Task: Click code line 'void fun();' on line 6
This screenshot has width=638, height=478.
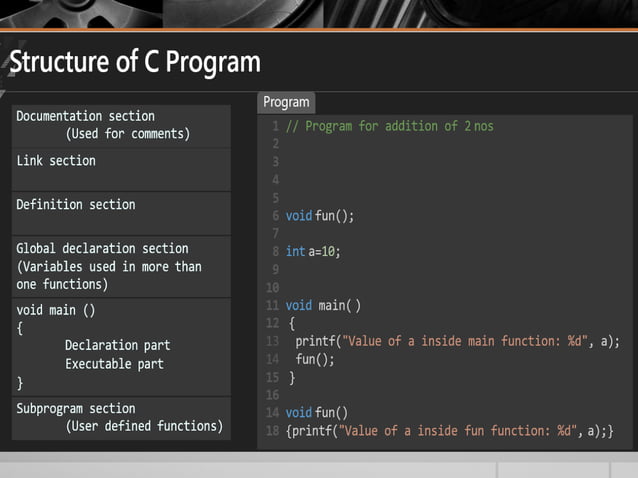Action: (x=320, y=216)
